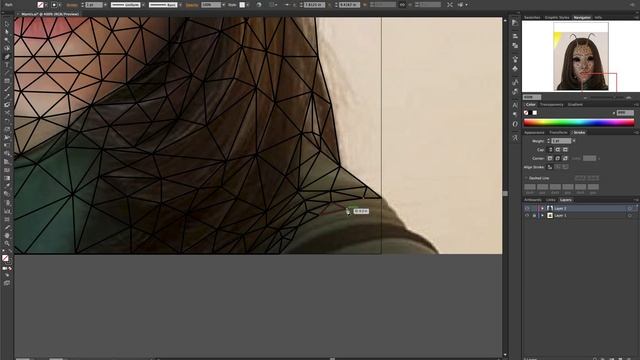
Task: Select the Selection tool (black arrow)
Action: [x=7, y=24]
